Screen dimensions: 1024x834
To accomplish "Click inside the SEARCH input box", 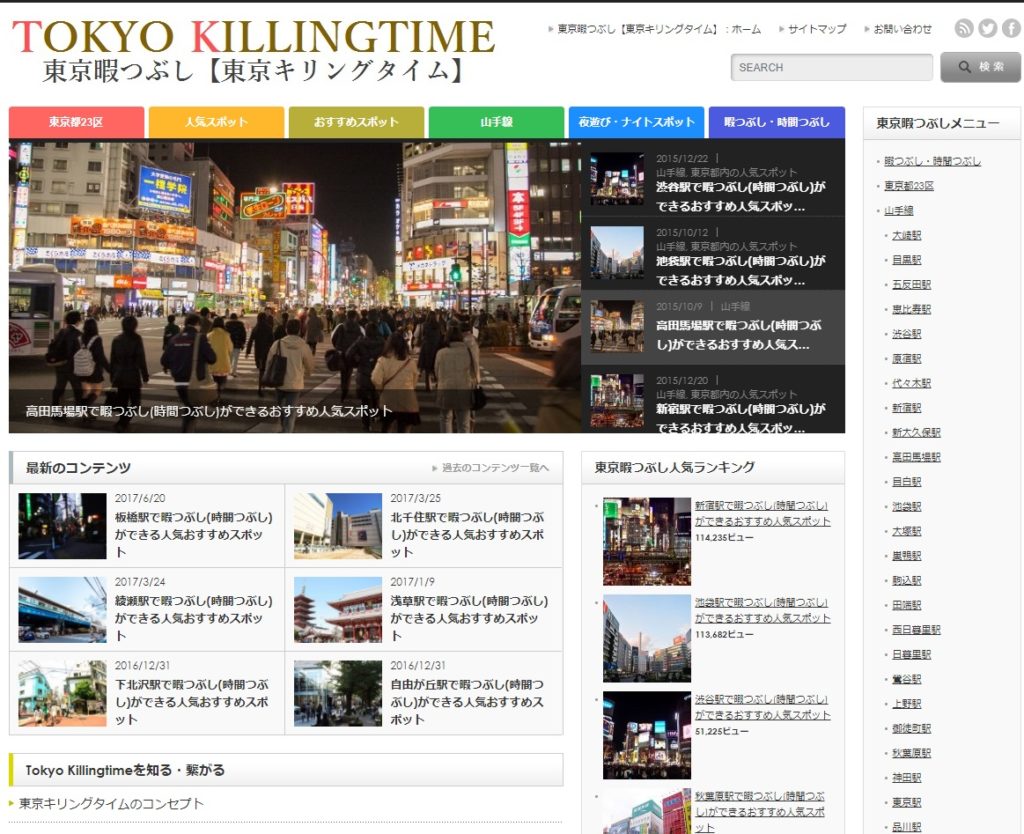I will (830, 67).
